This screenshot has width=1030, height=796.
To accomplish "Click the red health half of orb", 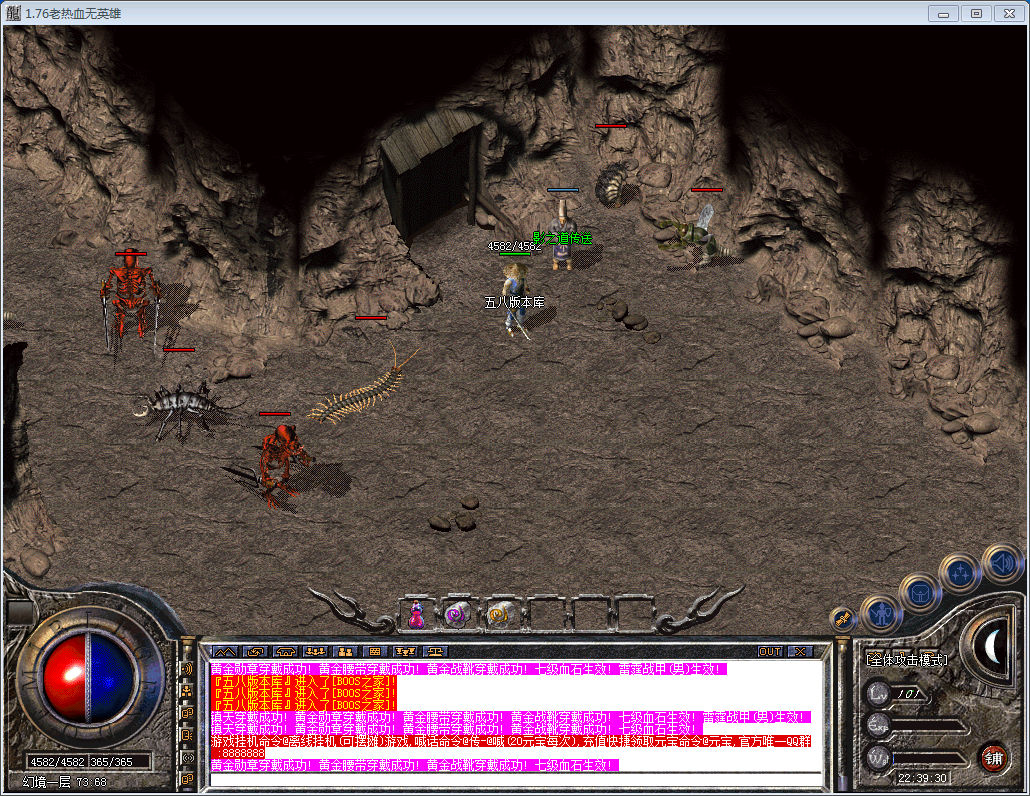I will (x=64, y=678).
